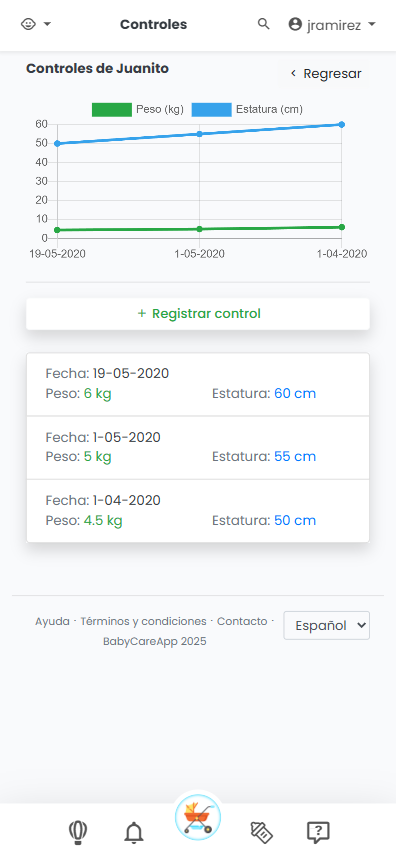Open the baby face selector icon

pyautogui.click(x=28, y=24)
